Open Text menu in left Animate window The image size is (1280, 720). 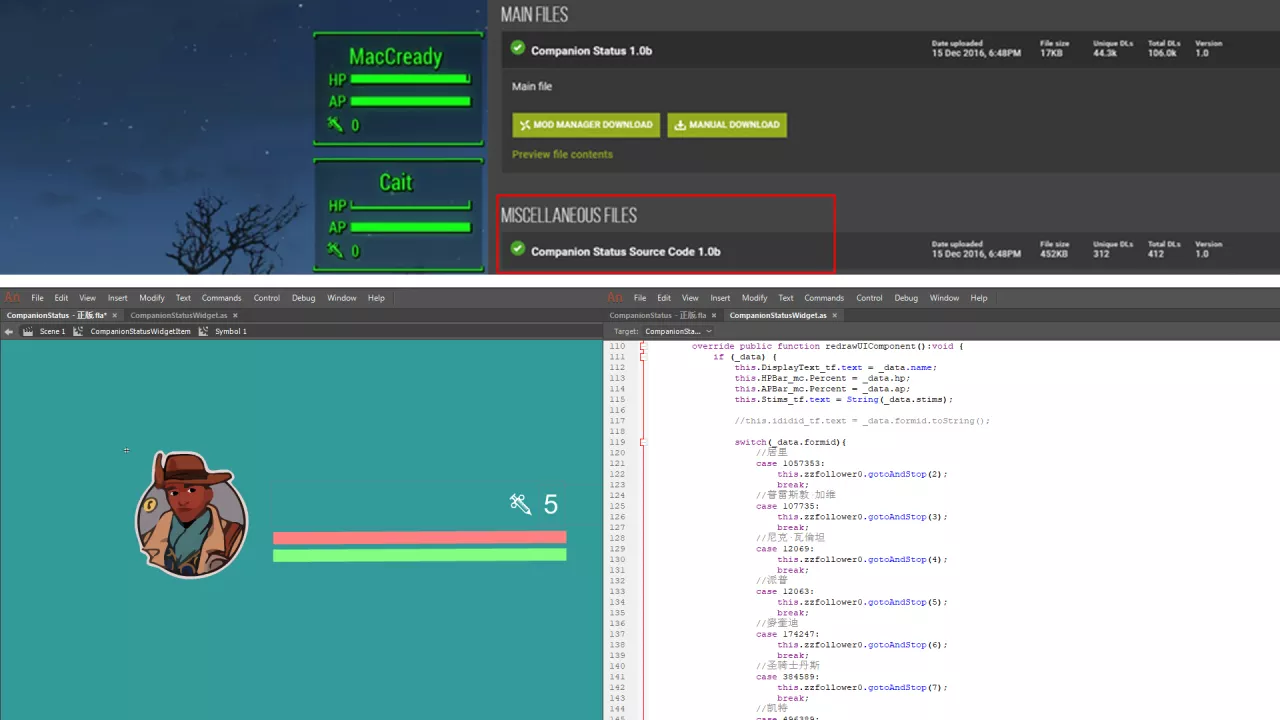[x=183, y=298]
